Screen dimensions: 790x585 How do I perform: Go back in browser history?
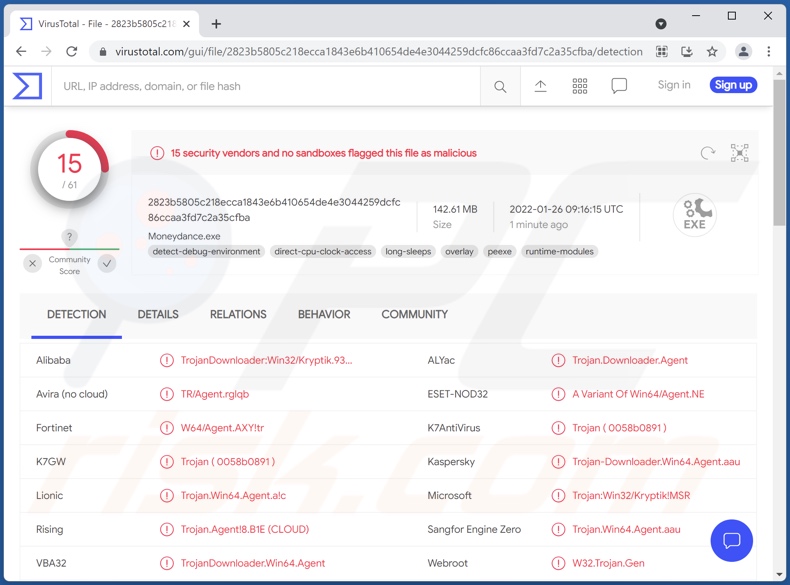coord(21,51)
